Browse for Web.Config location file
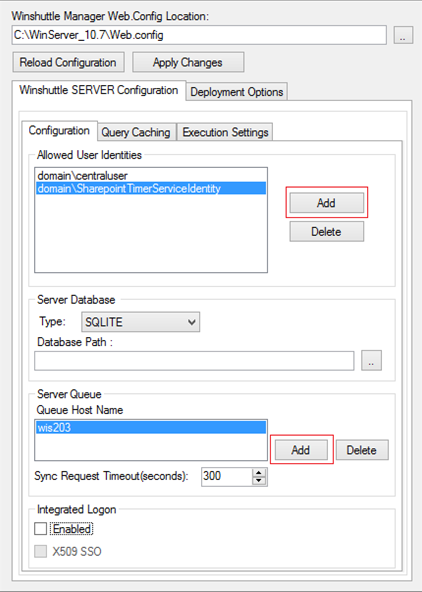The height and width of the screenshot is (592, 422). 403,35
